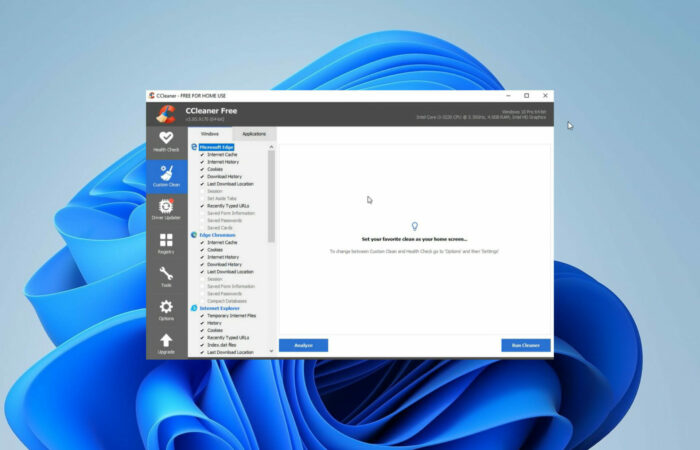
Task: Select the Edge Chromium tree heading
Action: tap(217, 235)
